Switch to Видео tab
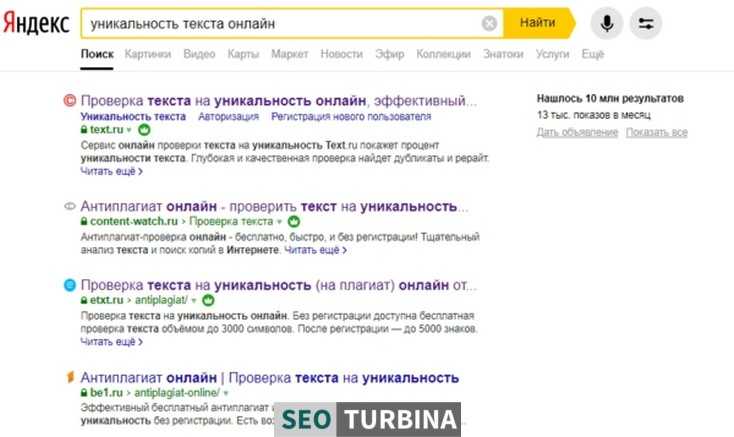734x437 pixels. click(x=199, y=54)
